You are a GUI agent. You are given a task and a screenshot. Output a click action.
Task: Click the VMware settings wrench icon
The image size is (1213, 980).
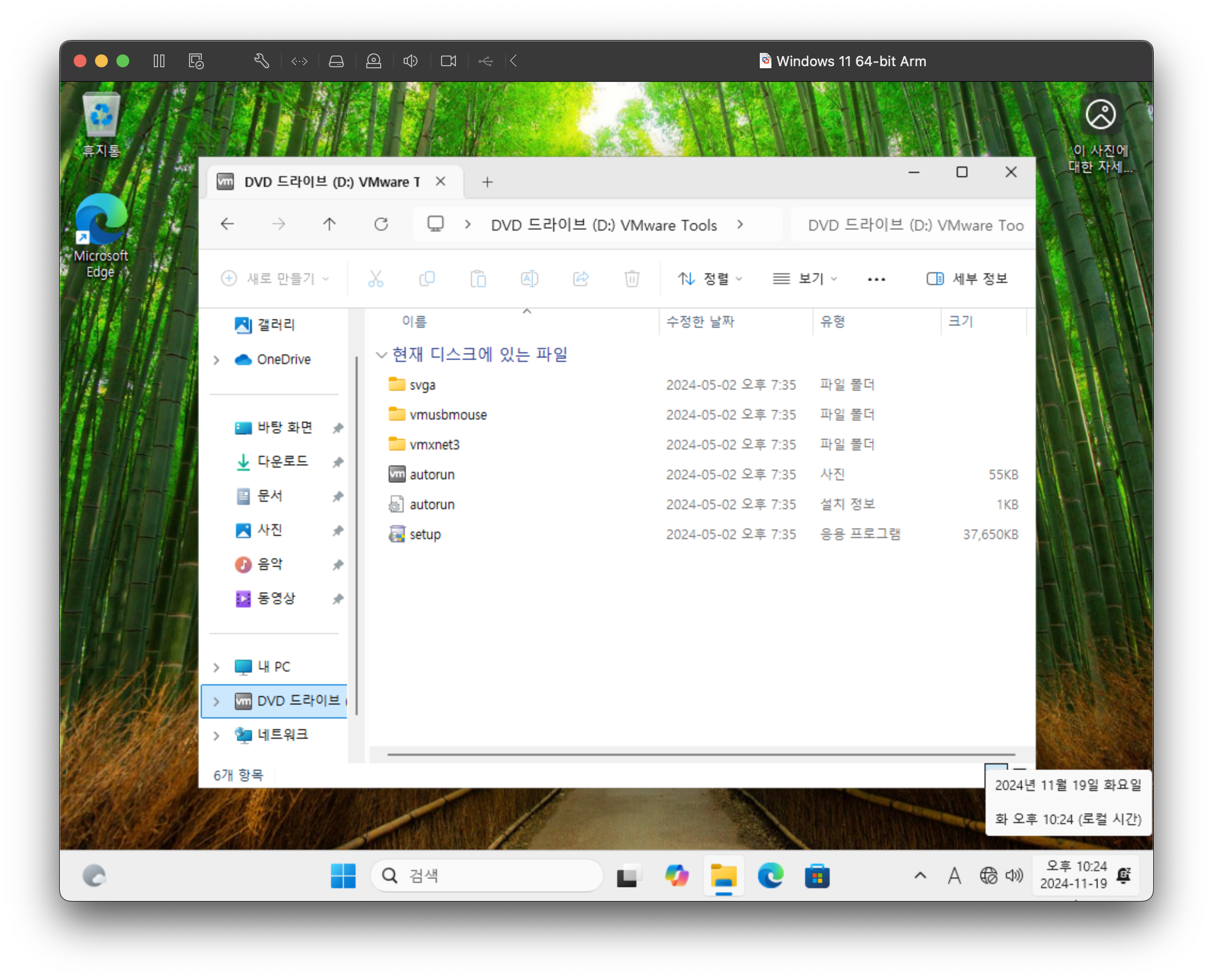pyautogui.click(x=261, y=61)
